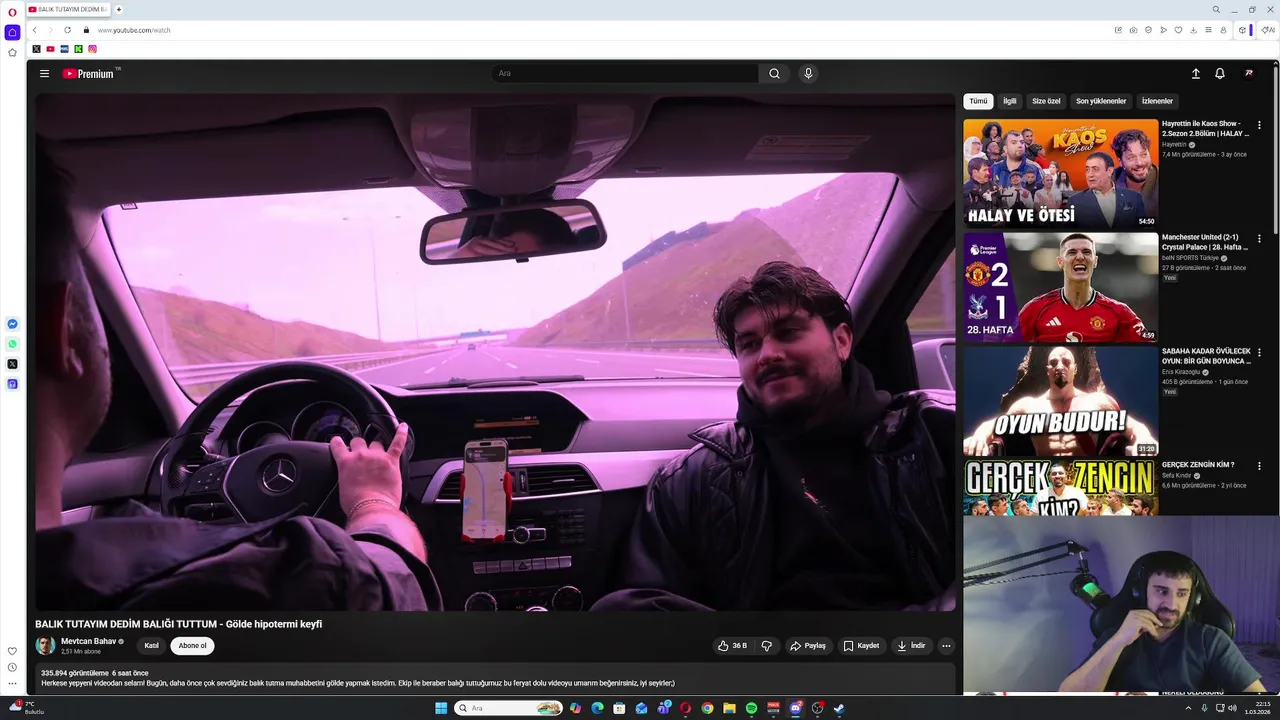The height and width of the screenshot is (720, 1280).
Task: Open Hayrettin ile Kaos Show video thumbnail
Action: [1060, 173]
